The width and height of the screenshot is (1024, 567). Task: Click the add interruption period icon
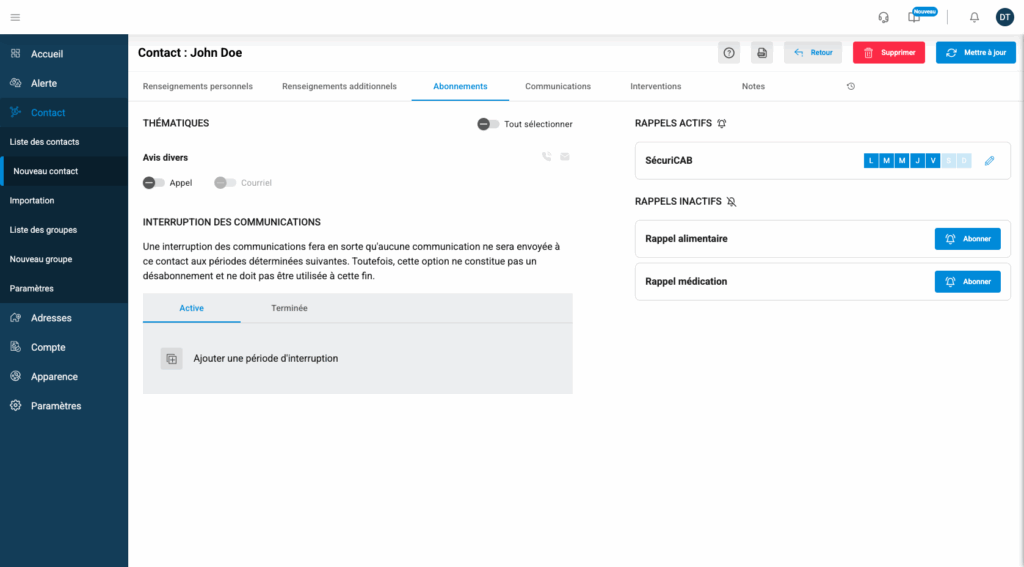pyautogui.click(x=172, y=359)
